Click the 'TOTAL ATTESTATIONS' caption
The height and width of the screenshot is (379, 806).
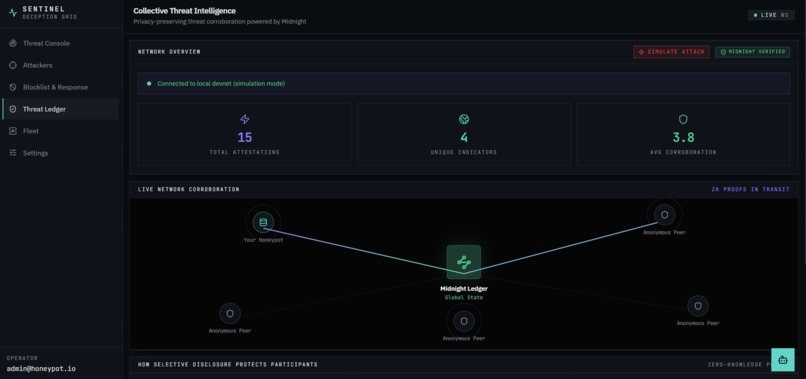click(245, 152)
